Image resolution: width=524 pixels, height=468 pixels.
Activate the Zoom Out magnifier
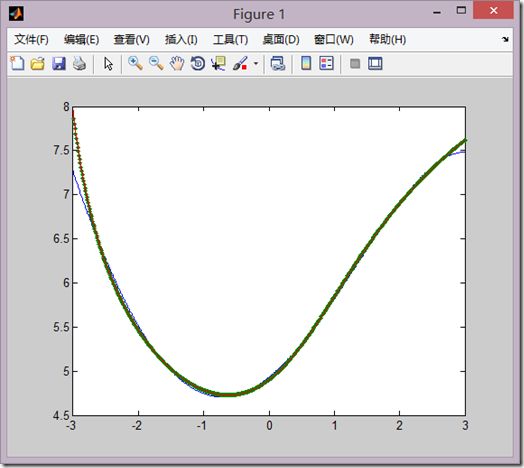tap(156, 63)
